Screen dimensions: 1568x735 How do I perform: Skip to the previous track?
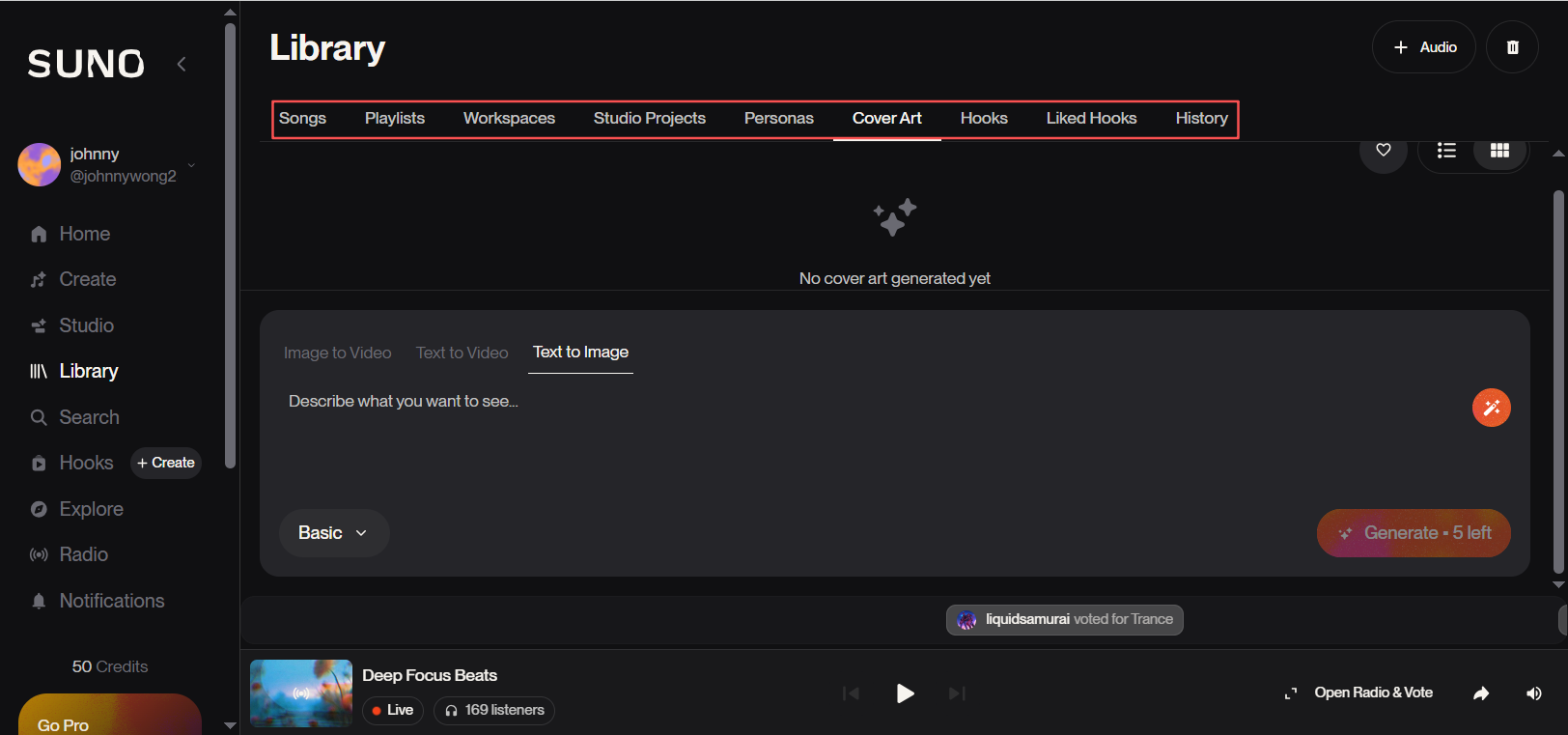pos(851,693)
